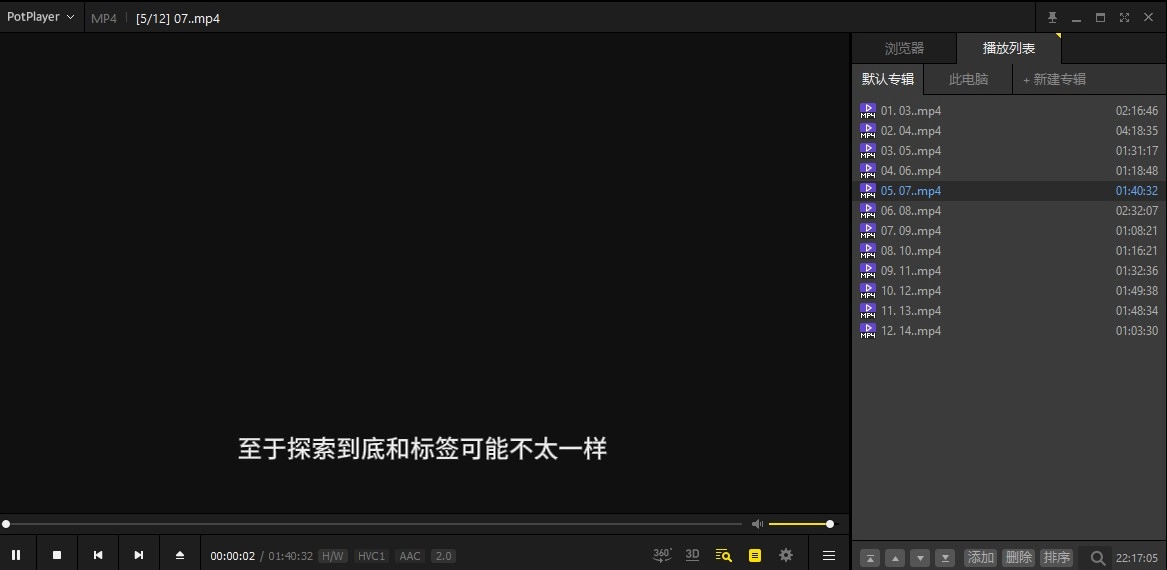Click the AAC audio codec badge
Image resolution: width=1167 pixels, height=570 pixels.
coord(409,556)
